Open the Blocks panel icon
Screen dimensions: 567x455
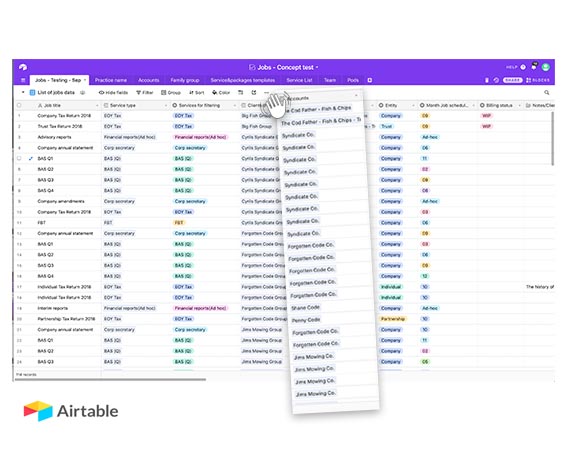(x=529, y=80)
